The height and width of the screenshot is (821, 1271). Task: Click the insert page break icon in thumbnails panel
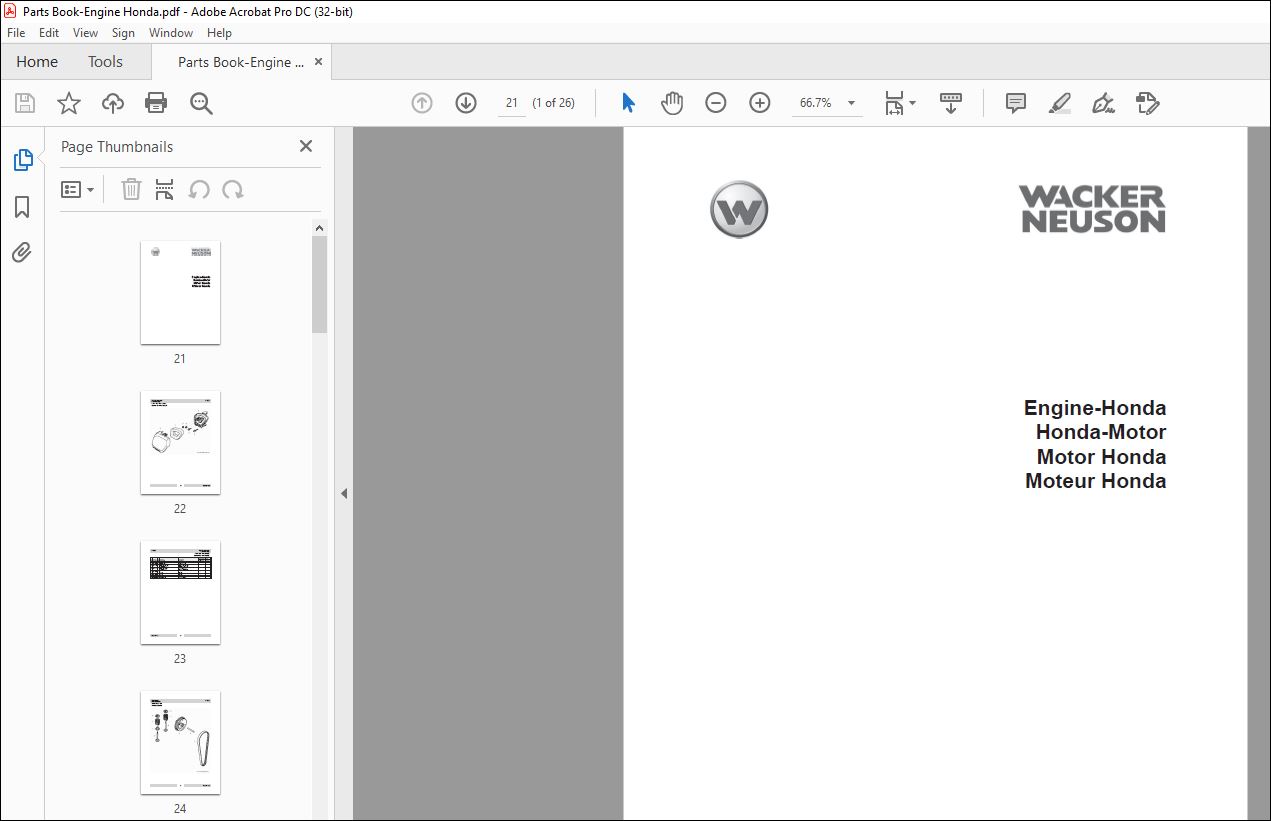[165, 189]
